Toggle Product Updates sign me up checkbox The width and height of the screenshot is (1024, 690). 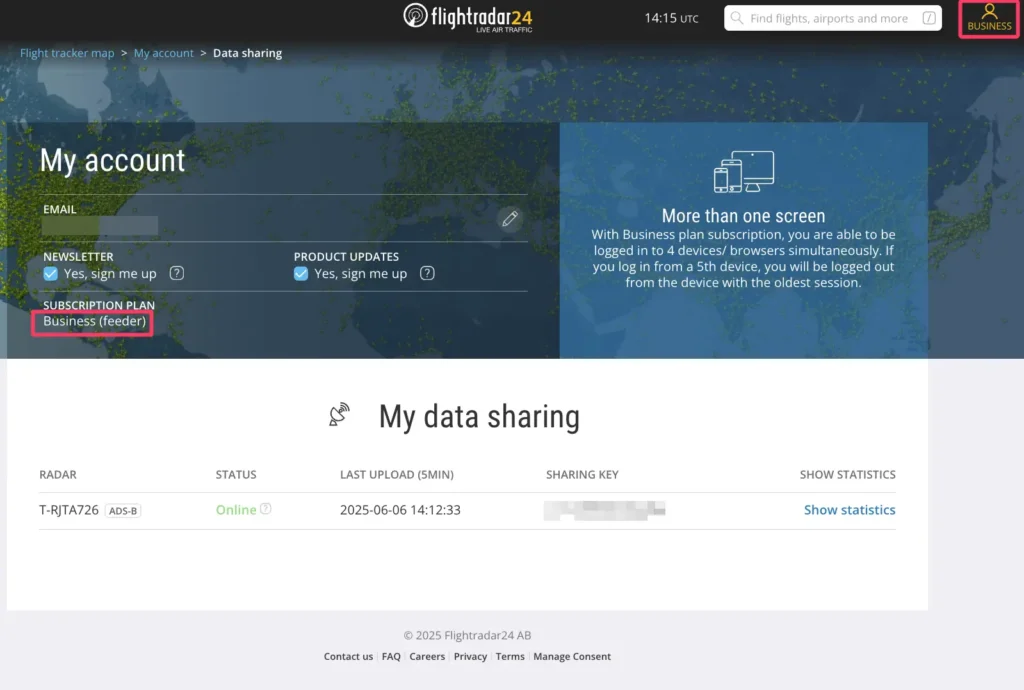click(301, 274)
